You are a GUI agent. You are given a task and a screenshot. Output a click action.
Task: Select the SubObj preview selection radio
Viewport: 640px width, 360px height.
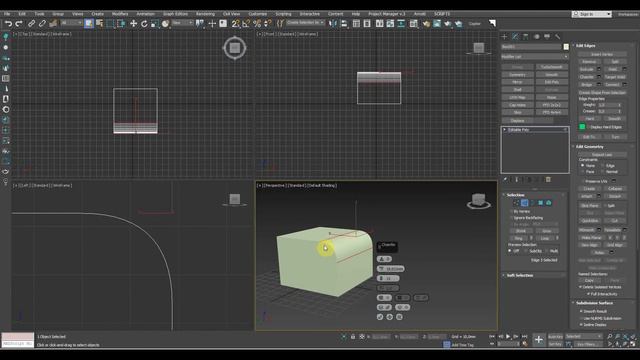tap(526, 251)
